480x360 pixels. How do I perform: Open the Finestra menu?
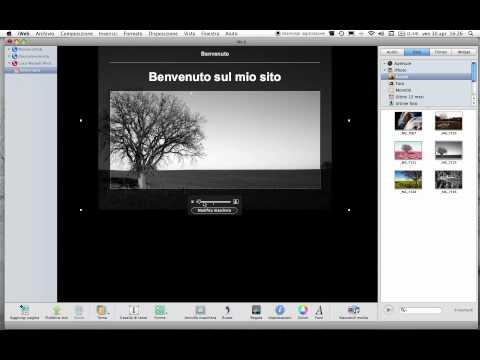pyautogui.click(x=210, y=34)
